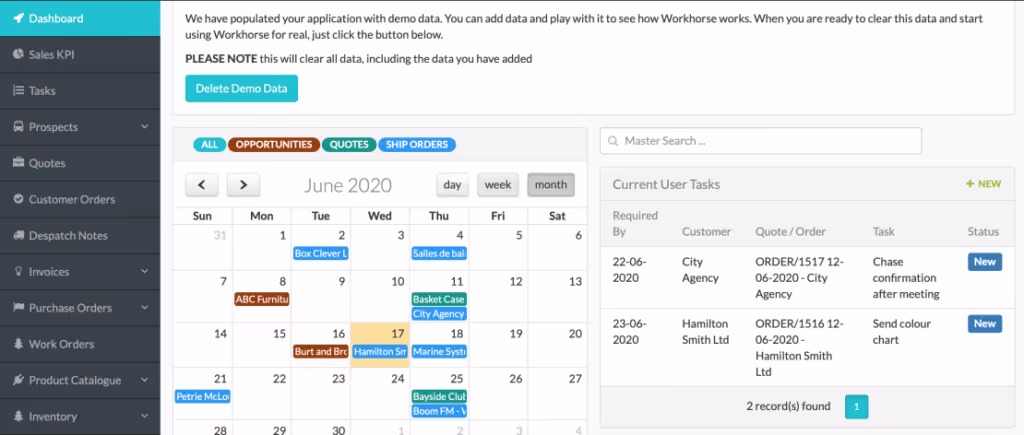Image resolution: width=1024 pixels, height=435 pixels.
Task: Click the Prospects sidebar icon
Action: 18,127
